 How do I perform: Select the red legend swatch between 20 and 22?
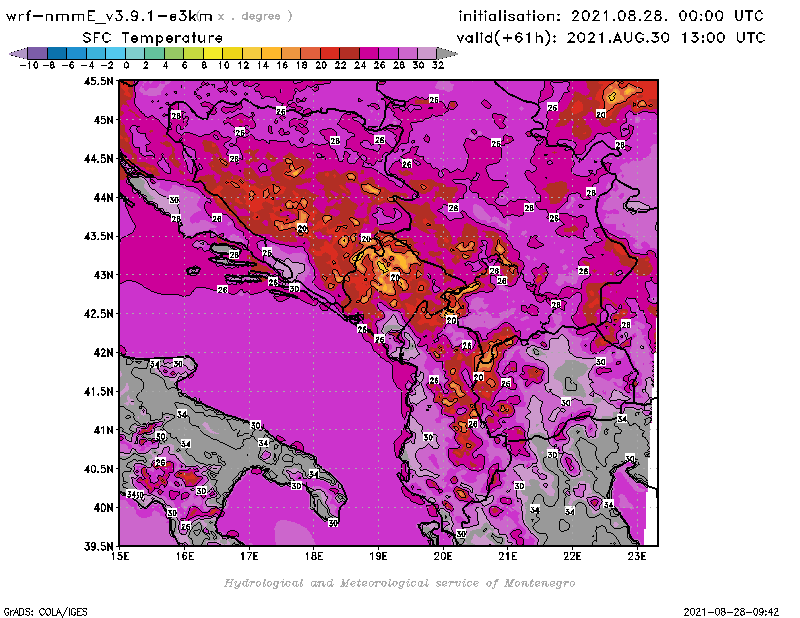(x=330, y=53)
